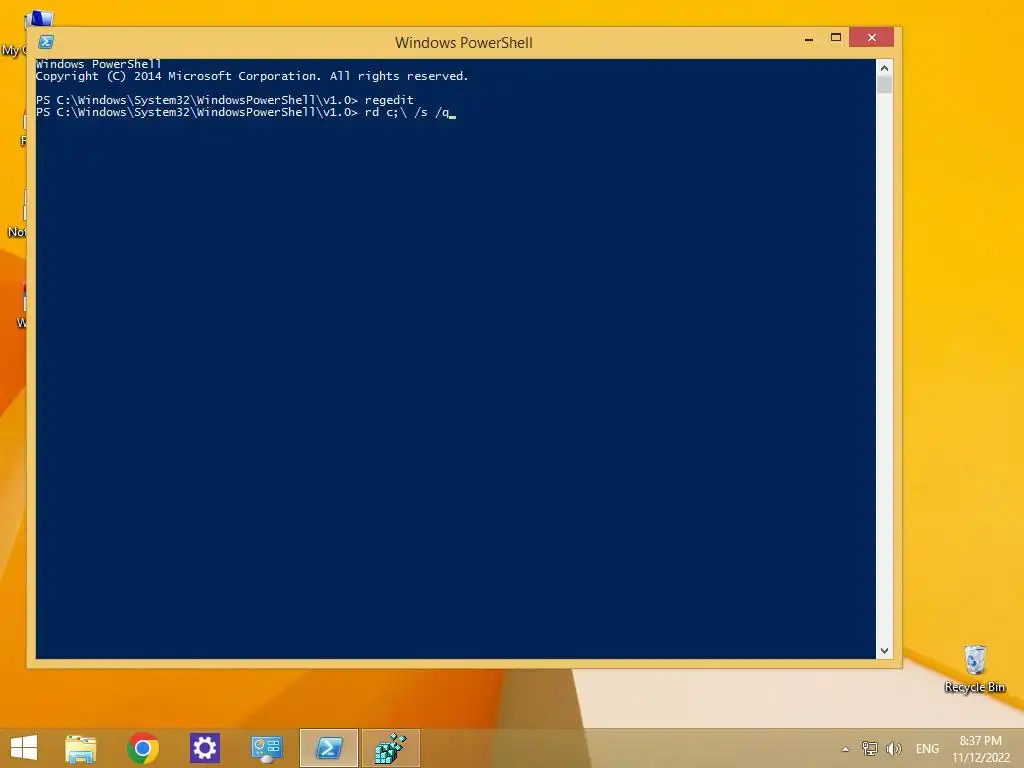Click the "regedit" command text

(x=389, y=100)
